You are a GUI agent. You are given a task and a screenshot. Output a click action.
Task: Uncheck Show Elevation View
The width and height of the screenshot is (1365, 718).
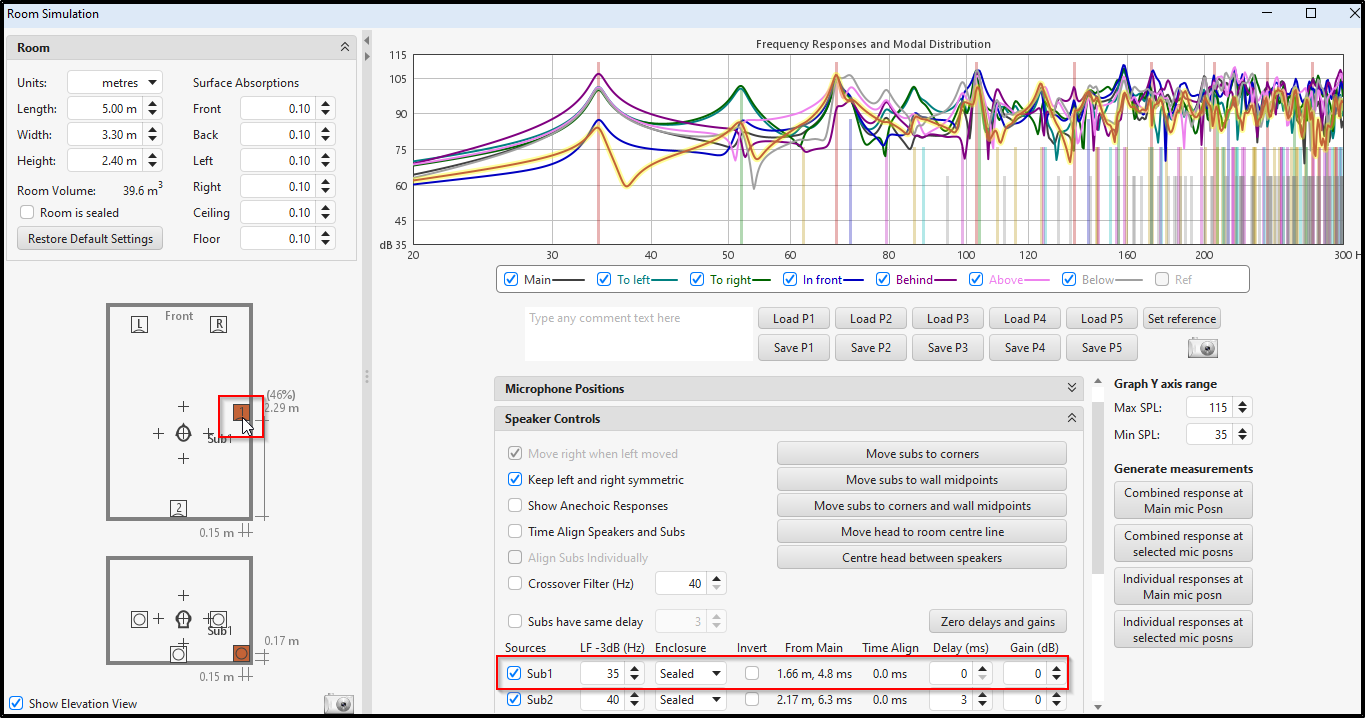coord(15,703)
